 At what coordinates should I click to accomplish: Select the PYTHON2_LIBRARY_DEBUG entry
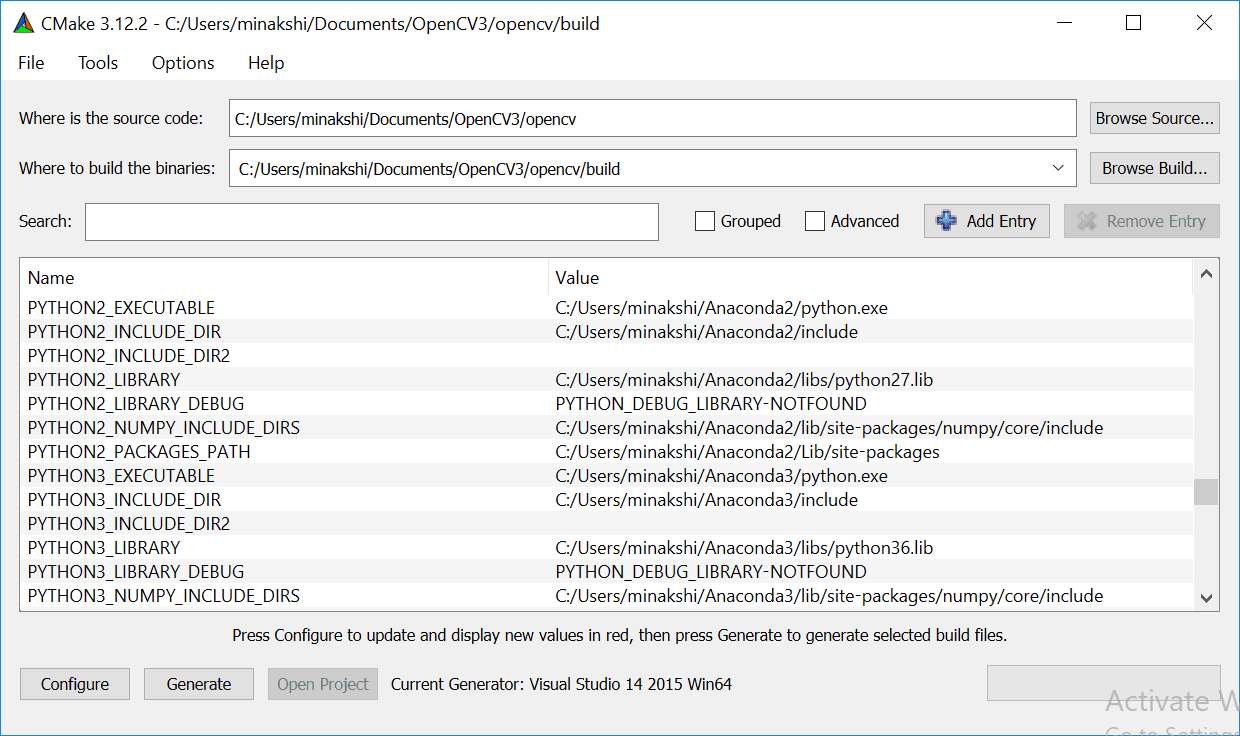pyautogui.click(x=136, y=403)
